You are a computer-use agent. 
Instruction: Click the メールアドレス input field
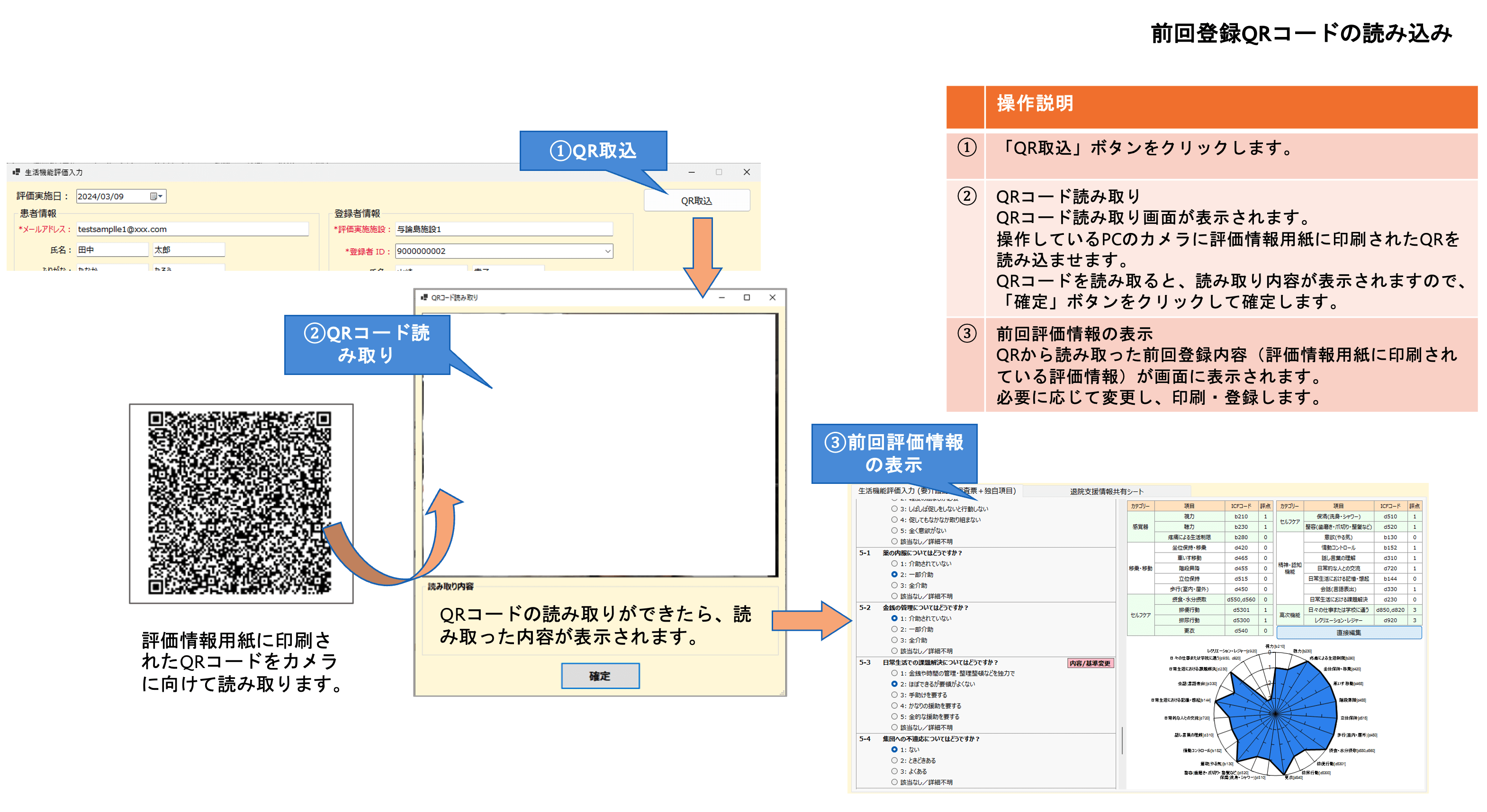pyautogui.click(x=192, y=229)
